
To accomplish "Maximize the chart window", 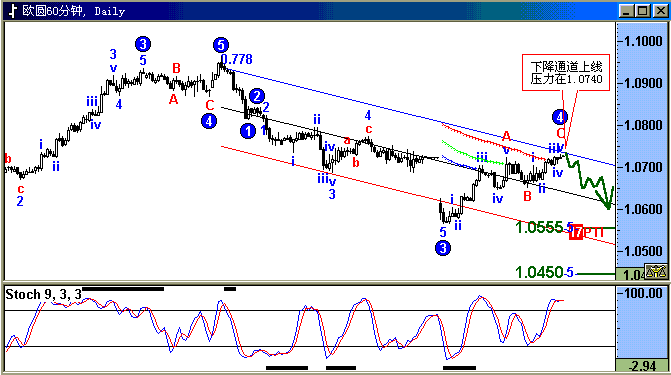I will (642, 11).
